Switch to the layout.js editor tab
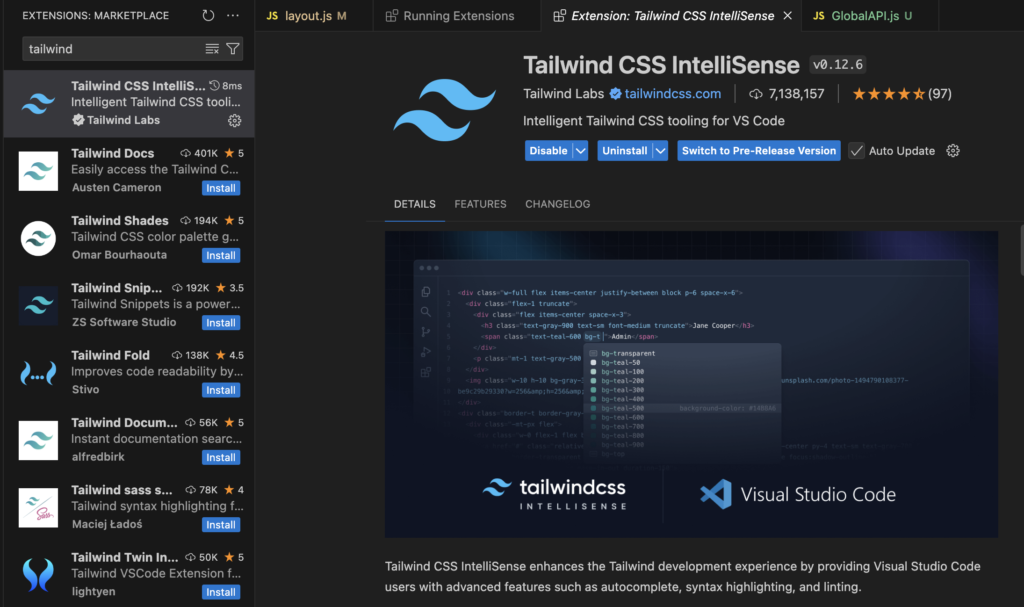Viewport: 1024px width, 607px height. coord(306,16)
